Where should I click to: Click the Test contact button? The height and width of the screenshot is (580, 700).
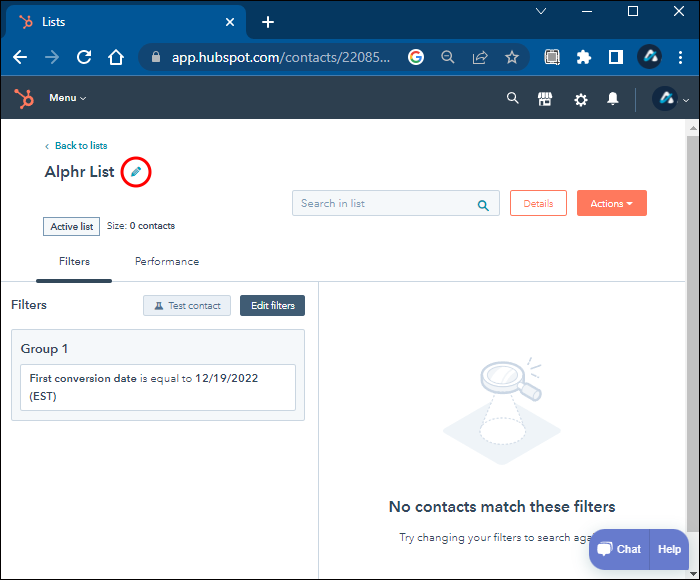[x=187, y=305]
